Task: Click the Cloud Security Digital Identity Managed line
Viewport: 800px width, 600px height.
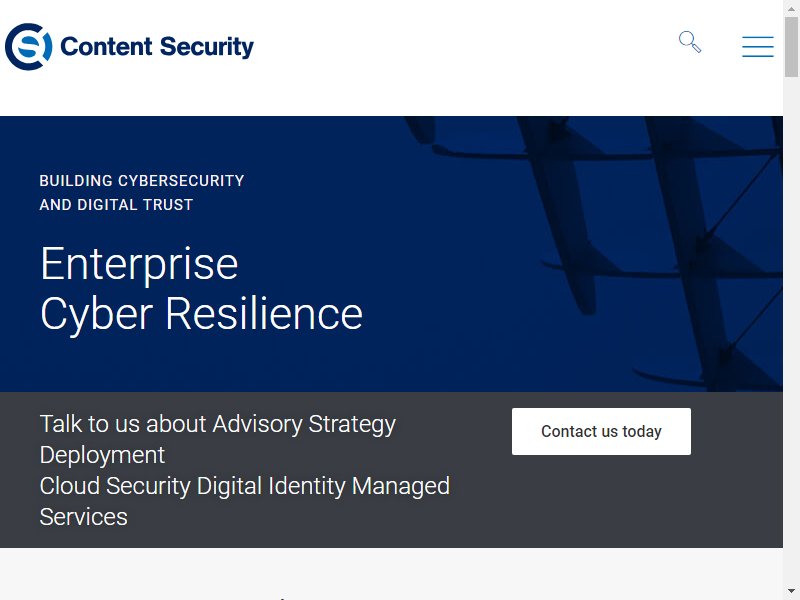Action: tap(245, 486)
